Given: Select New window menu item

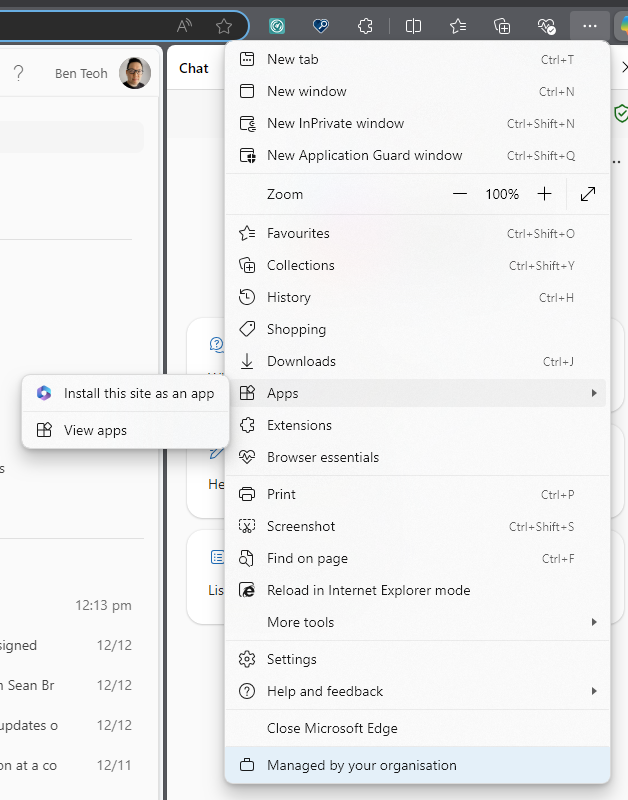Looking at the screenshot, I should (417, 91).
